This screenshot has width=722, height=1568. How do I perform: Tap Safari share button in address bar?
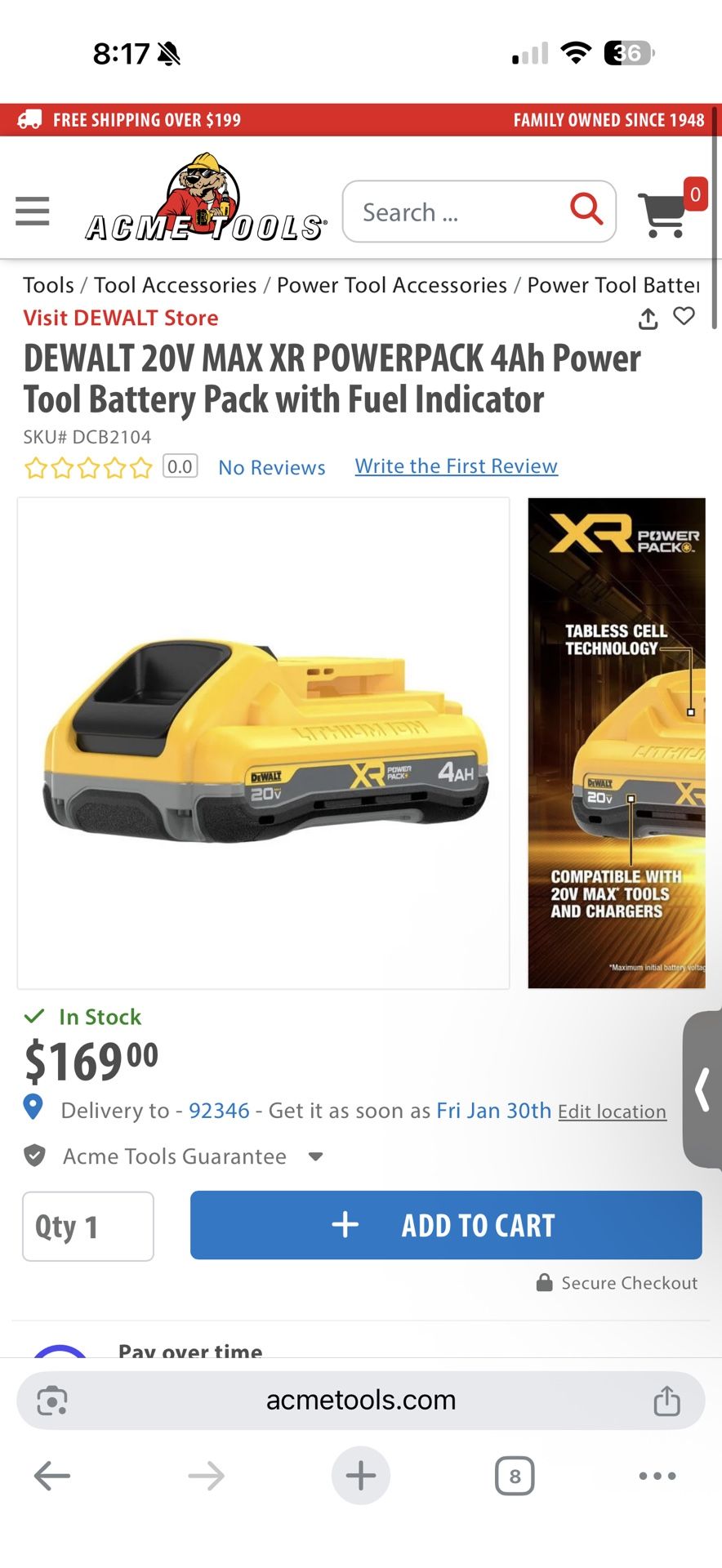pos(666,1400)
